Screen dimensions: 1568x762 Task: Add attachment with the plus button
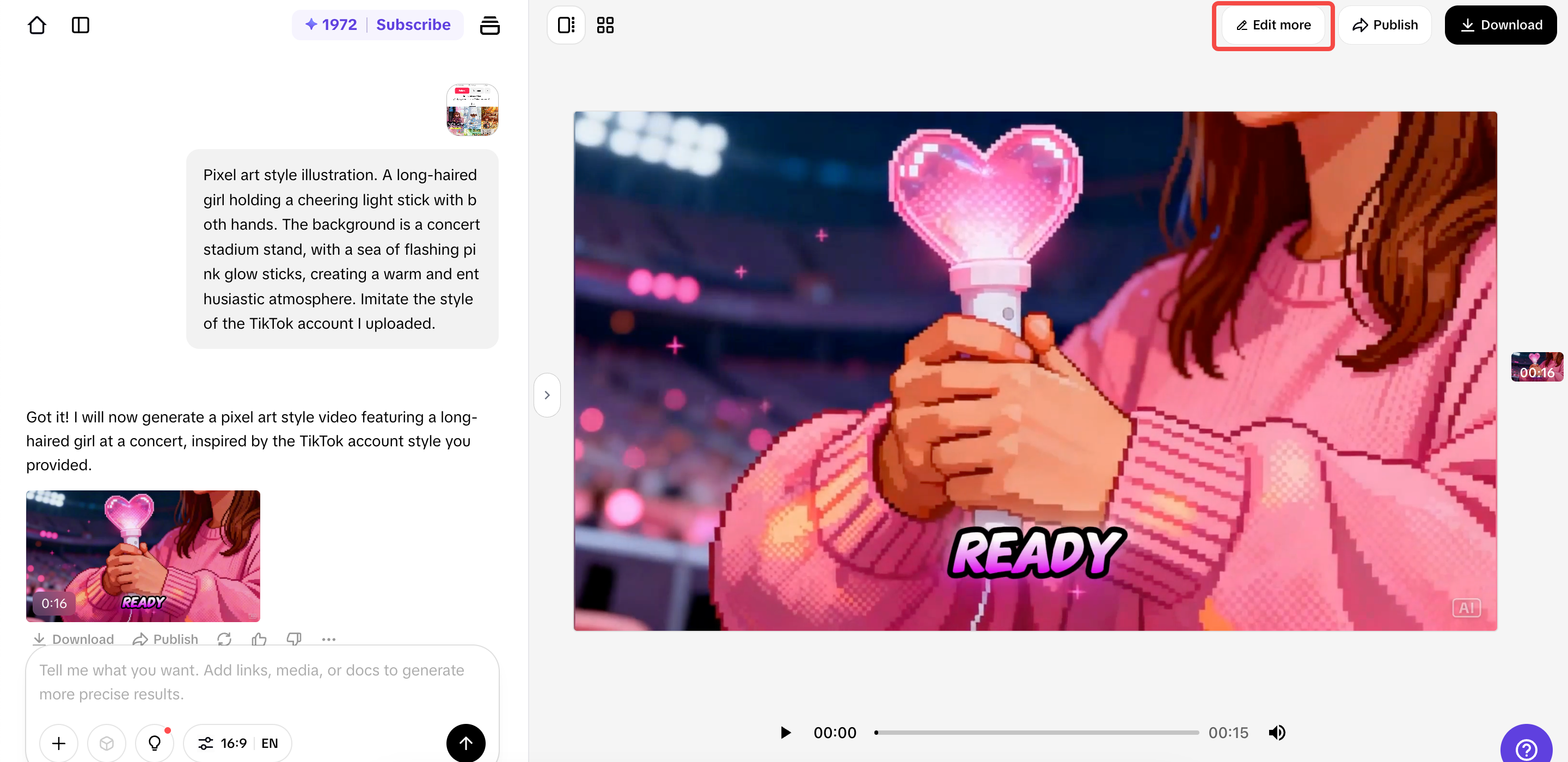point(59,742)
